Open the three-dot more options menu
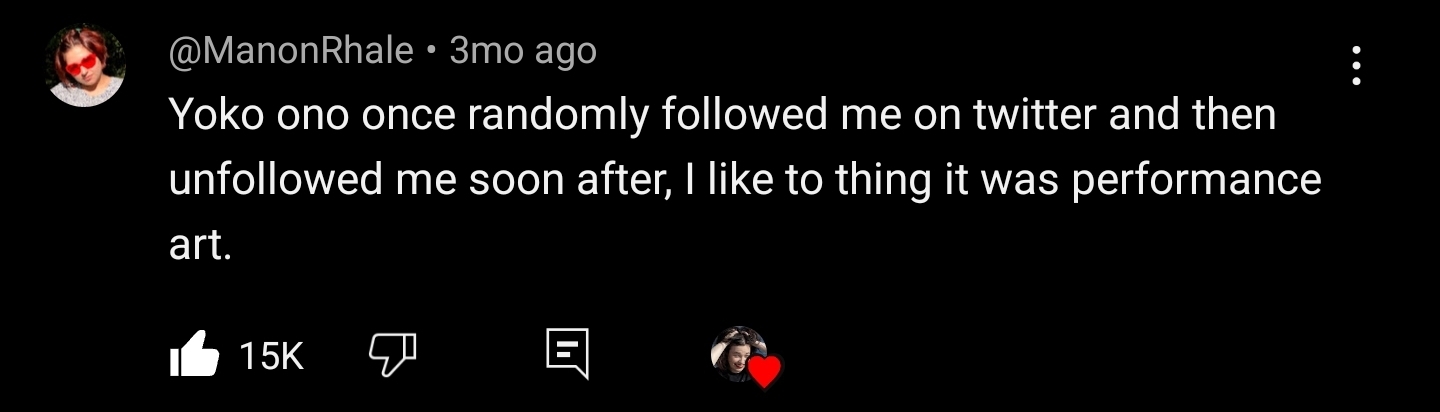This screenshot has width=1440, height=412. click(1356, 65)
